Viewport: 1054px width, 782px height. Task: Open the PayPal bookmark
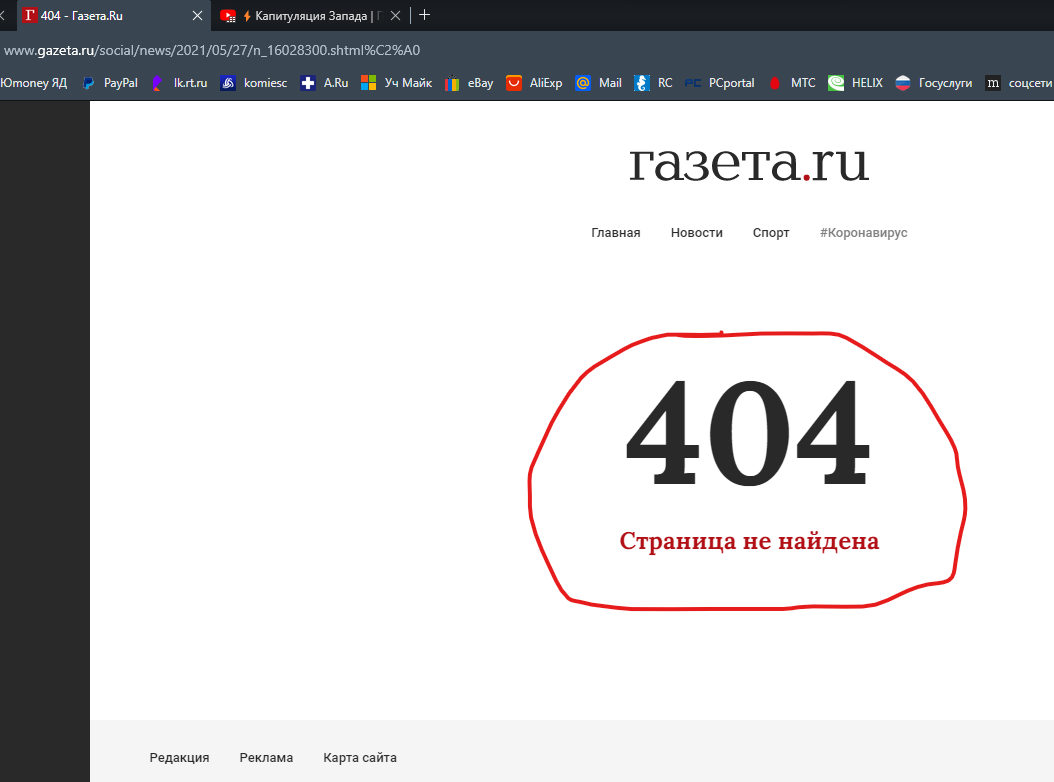pyautogui.click(x=110, y=83)
